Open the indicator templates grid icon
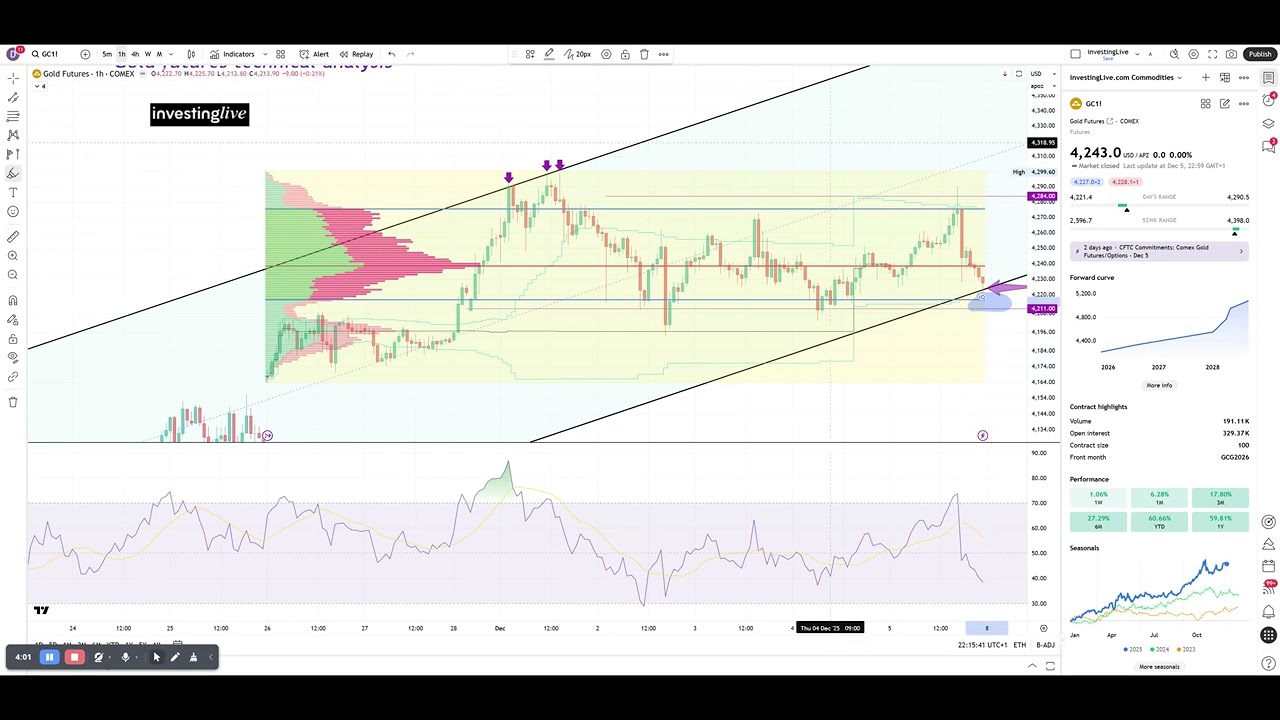1280x720 pixels. tap(281, 54)
